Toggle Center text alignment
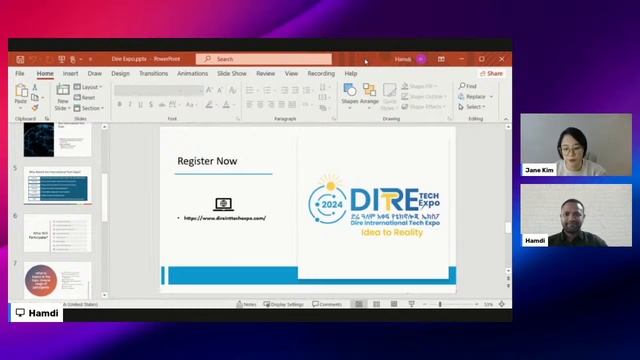The height and width of the screenshot is (360, 640). [260, 105]
